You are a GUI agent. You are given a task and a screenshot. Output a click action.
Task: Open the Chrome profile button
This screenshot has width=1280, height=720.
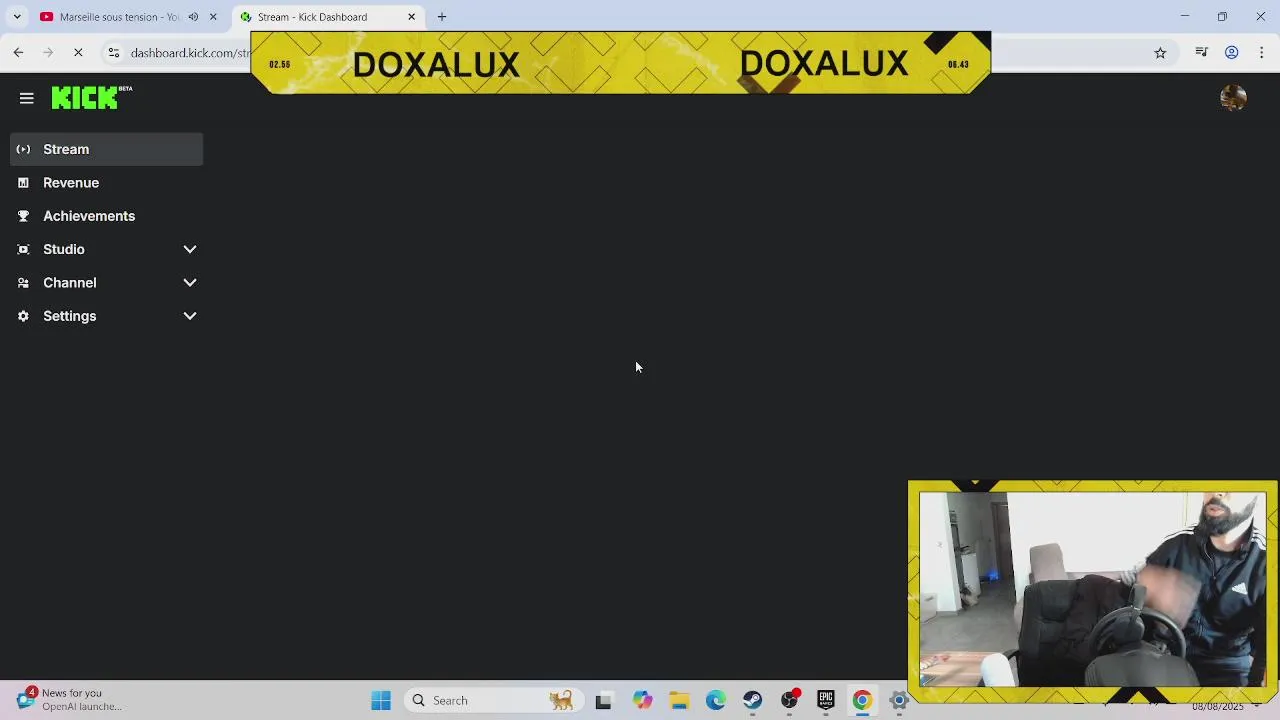[x=1232, y=53]
